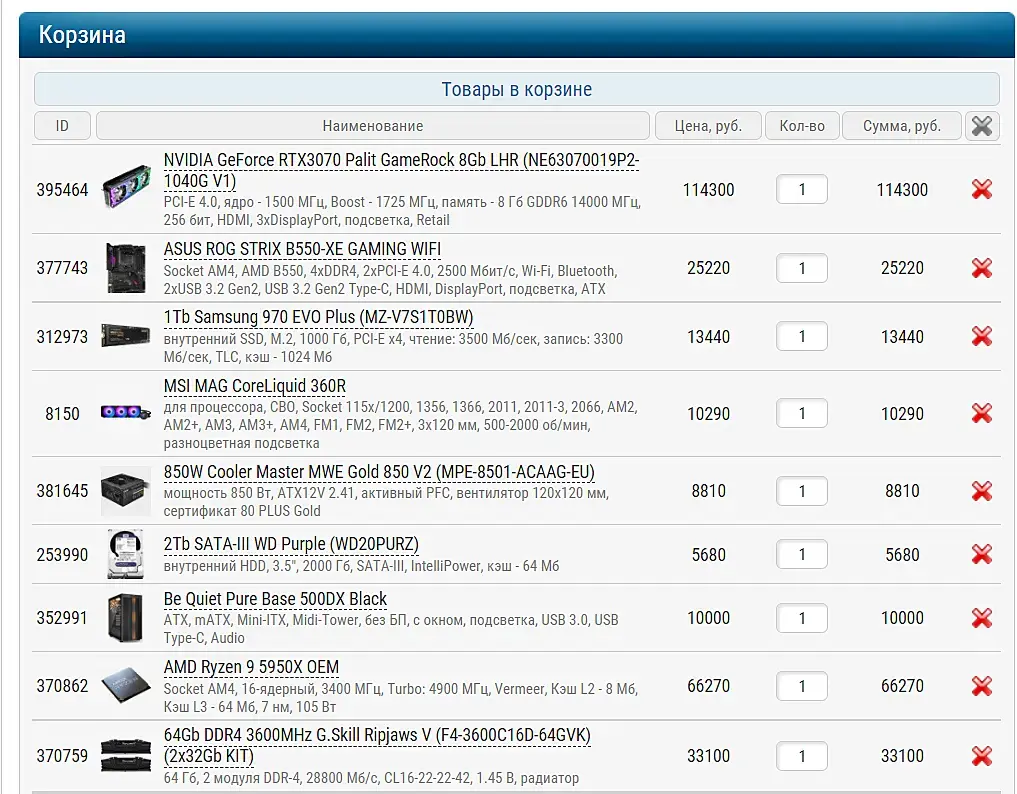Image resolution: width=1017 pixels, height=794 pixels.
Task: Select product ID 381645
Action: 62,491
